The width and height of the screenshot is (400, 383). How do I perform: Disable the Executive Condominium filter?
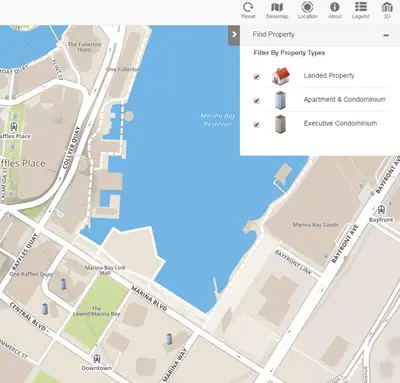pyautogui.click(x=256, y=125)
